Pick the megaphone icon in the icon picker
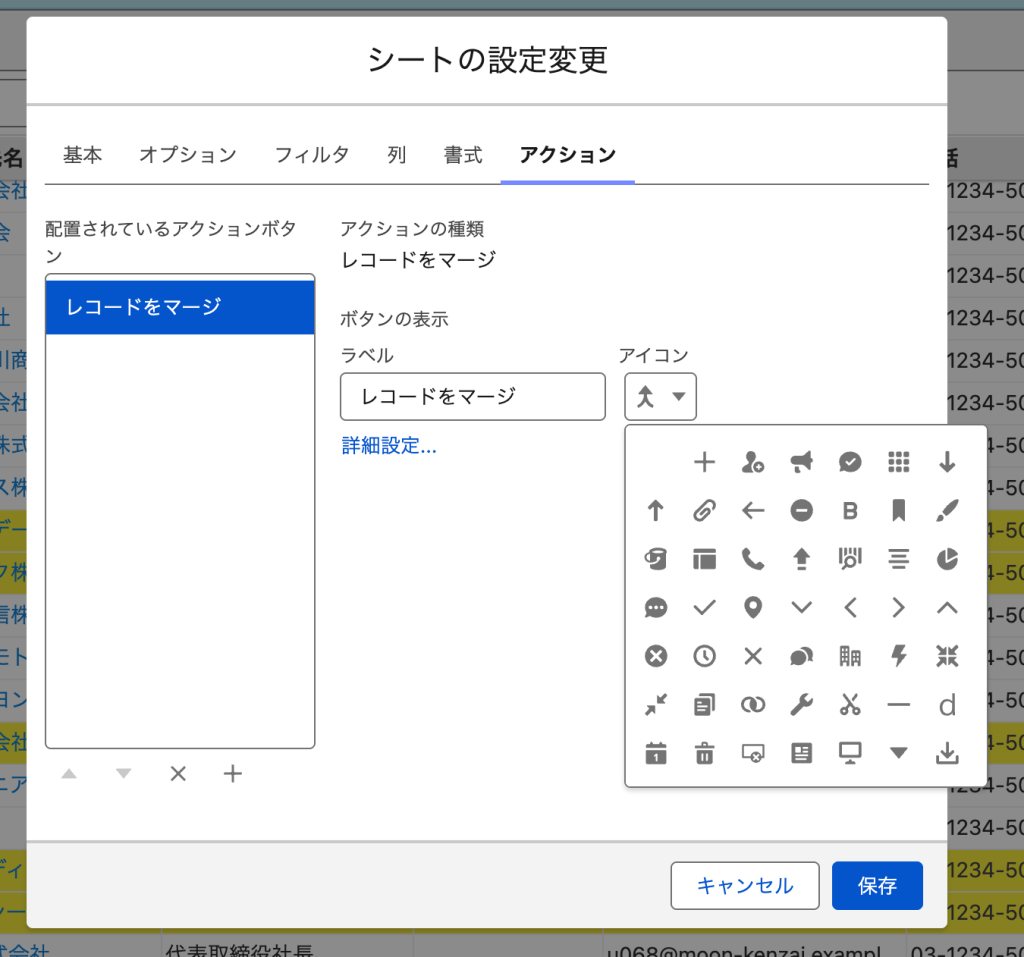Viewport: 1024px width, 957px height. coord(801,461)
